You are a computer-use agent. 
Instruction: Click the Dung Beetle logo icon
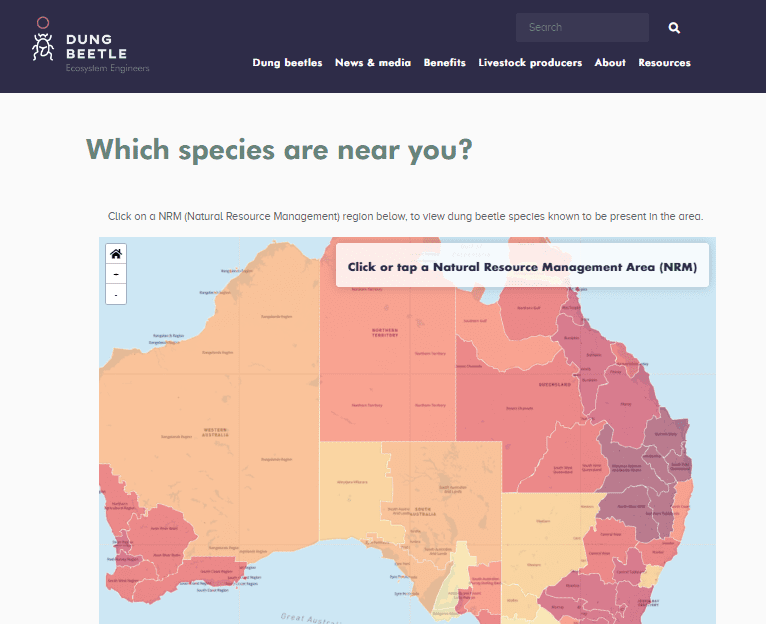(42, 40)
